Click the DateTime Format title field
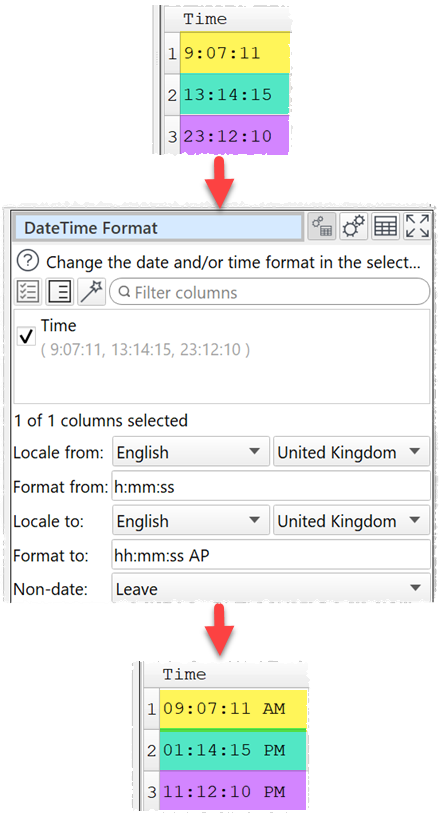 coord(158,228)
